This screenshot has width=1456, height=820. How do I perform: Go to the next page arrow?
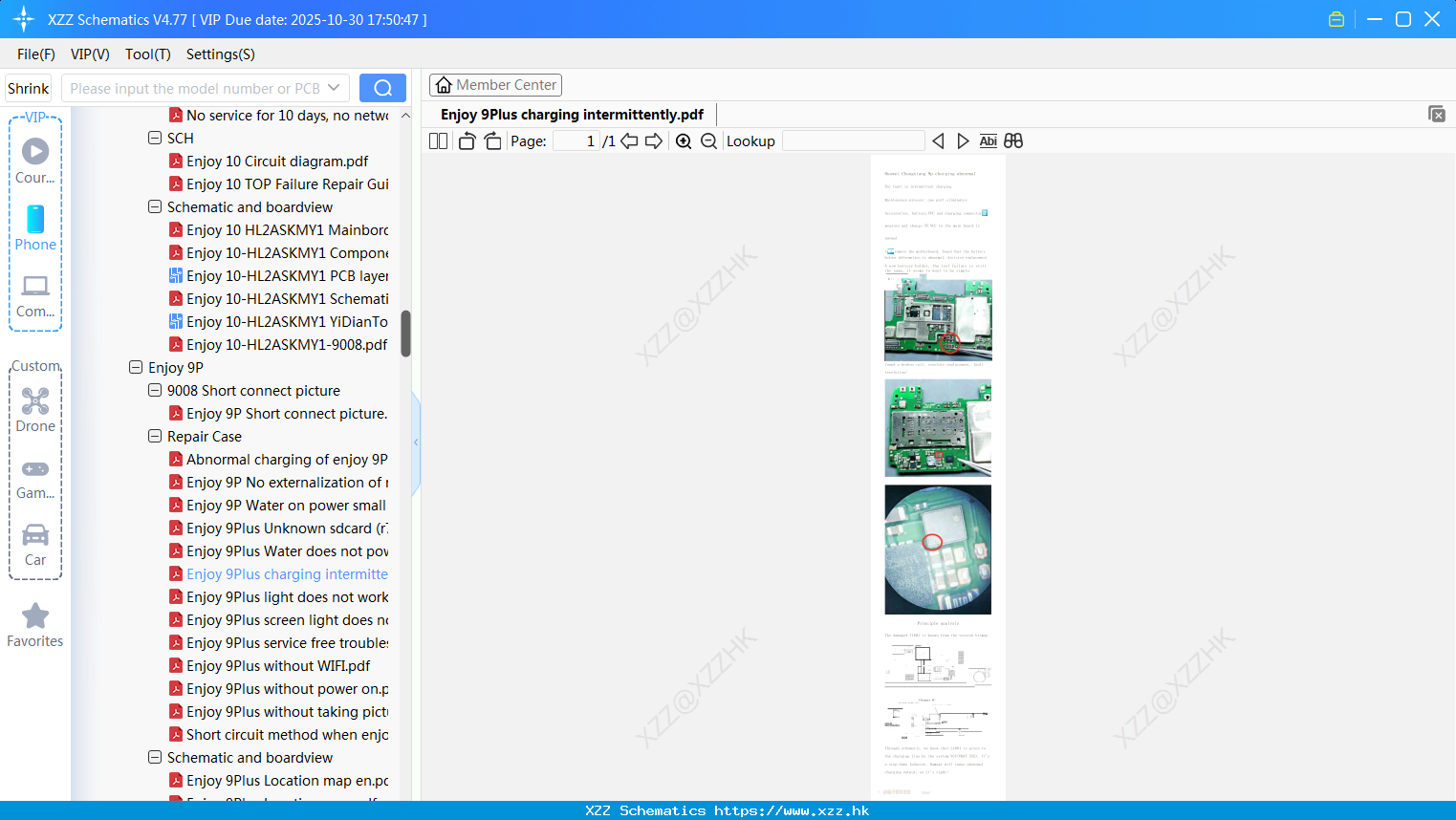pos(654,140)
